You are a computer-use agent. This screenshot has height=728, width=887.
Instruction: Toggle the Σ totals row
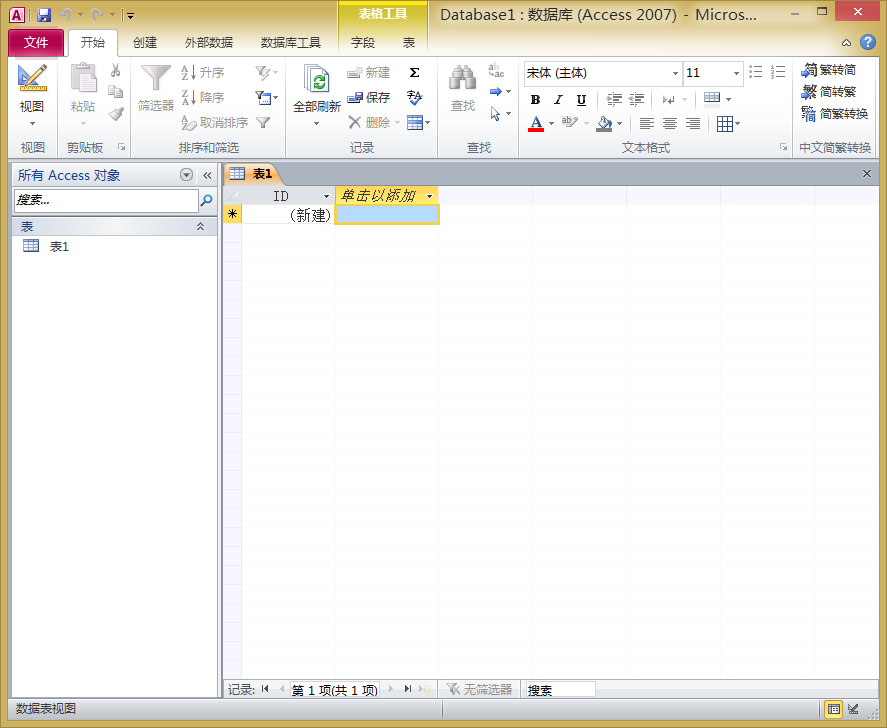point(414,72)
